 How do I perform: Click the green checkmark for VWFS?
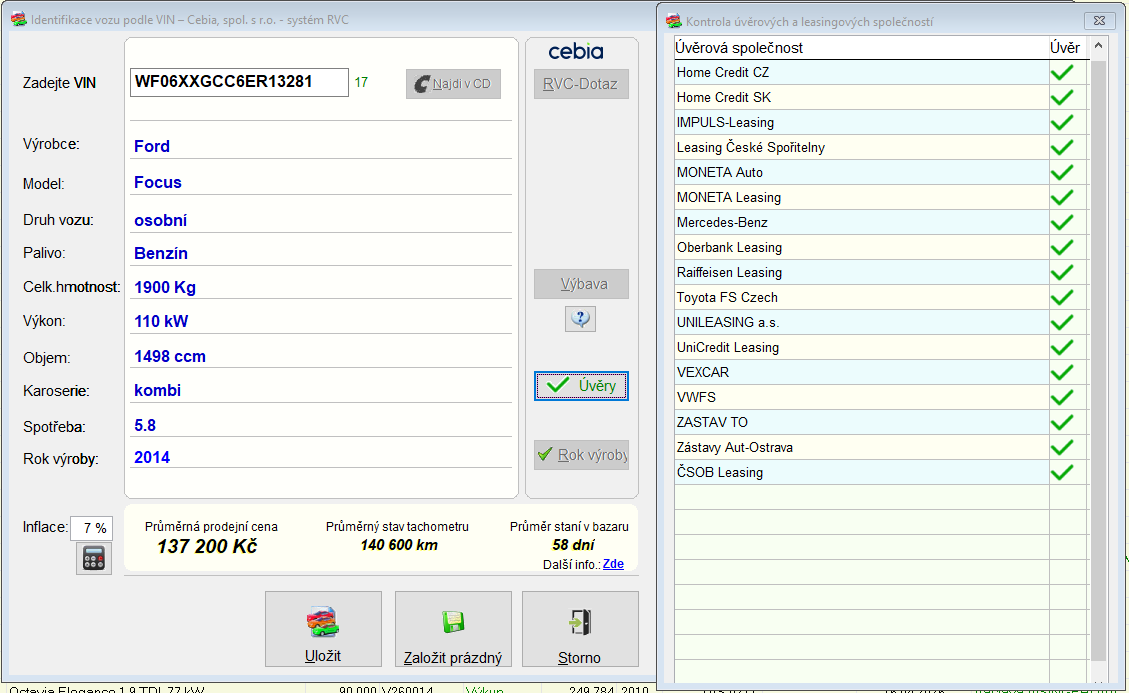tap(1062, 397)
